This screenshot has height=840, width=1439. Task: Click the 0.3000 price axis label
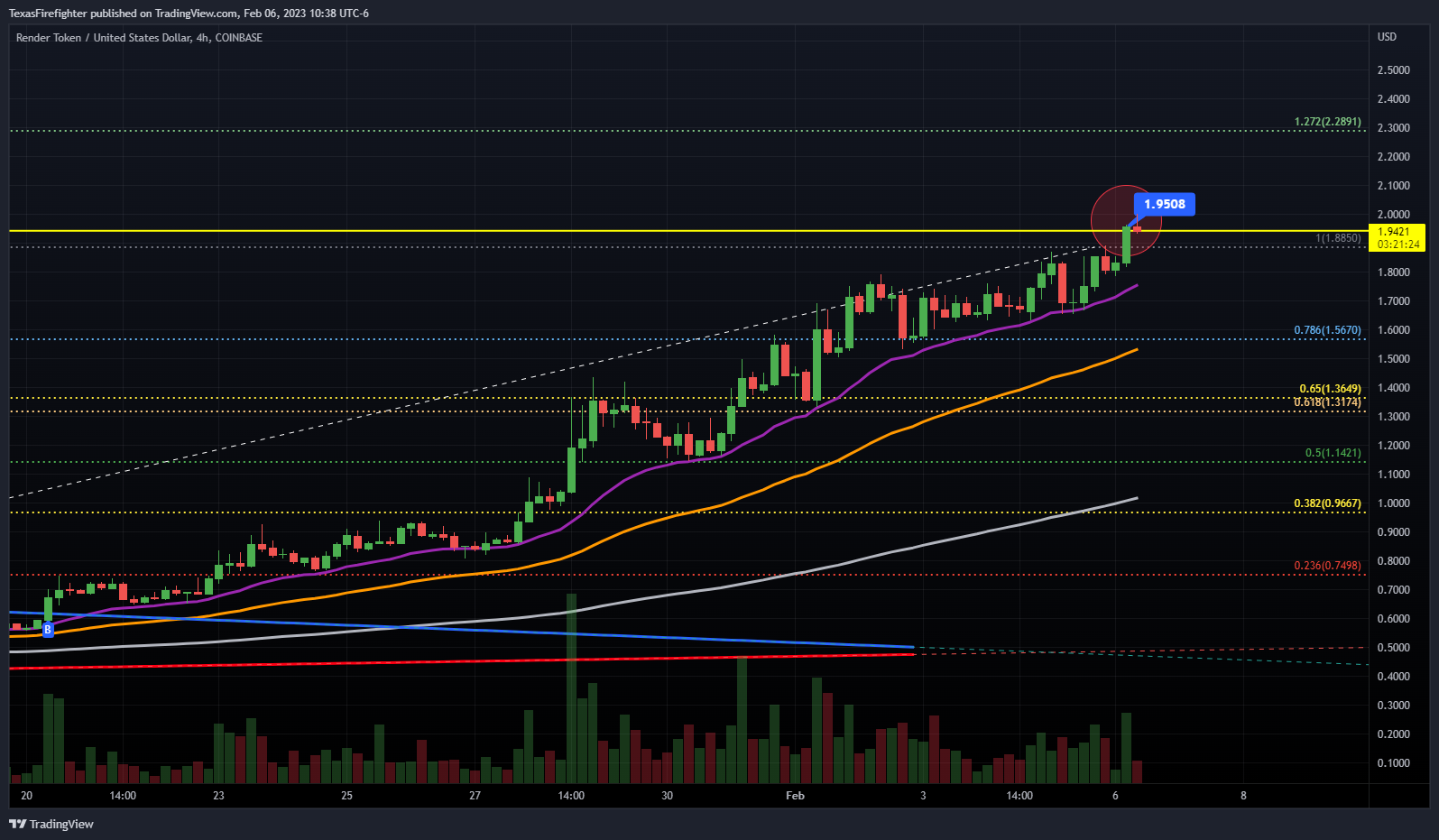click(1394, 706)
